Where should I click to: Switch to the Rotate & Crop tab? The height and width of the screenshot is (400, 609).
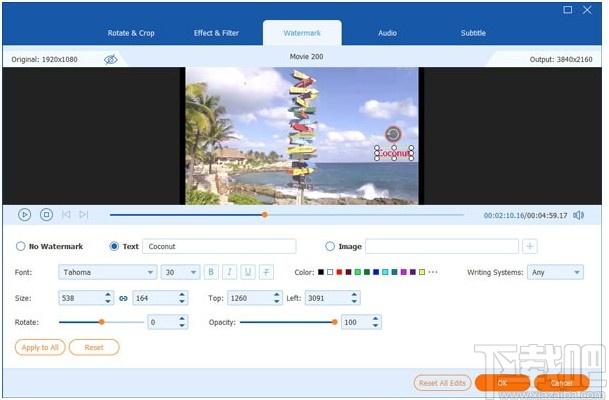(131, 33)
